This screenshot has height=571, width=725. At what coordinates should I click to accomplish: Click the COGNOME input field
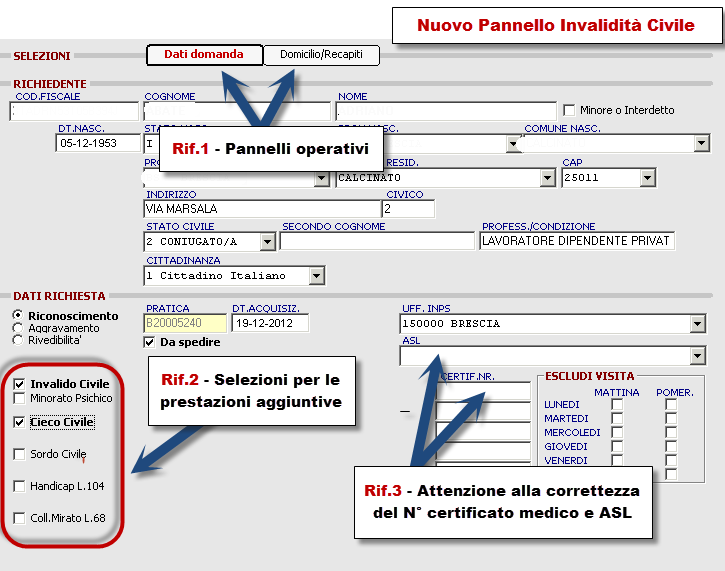237,111
